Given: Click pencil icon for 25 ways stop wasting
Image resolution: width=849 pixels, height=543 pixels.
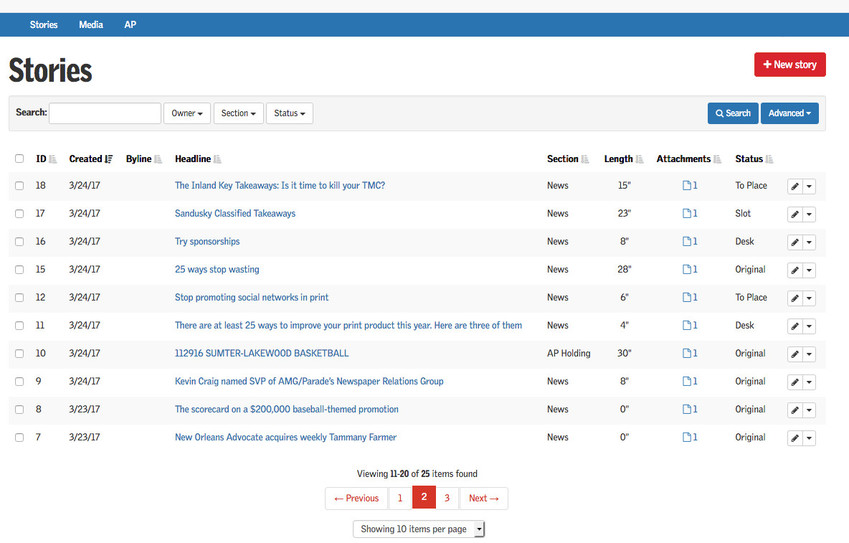Looking at the screenshot, I should coord(794,270).
